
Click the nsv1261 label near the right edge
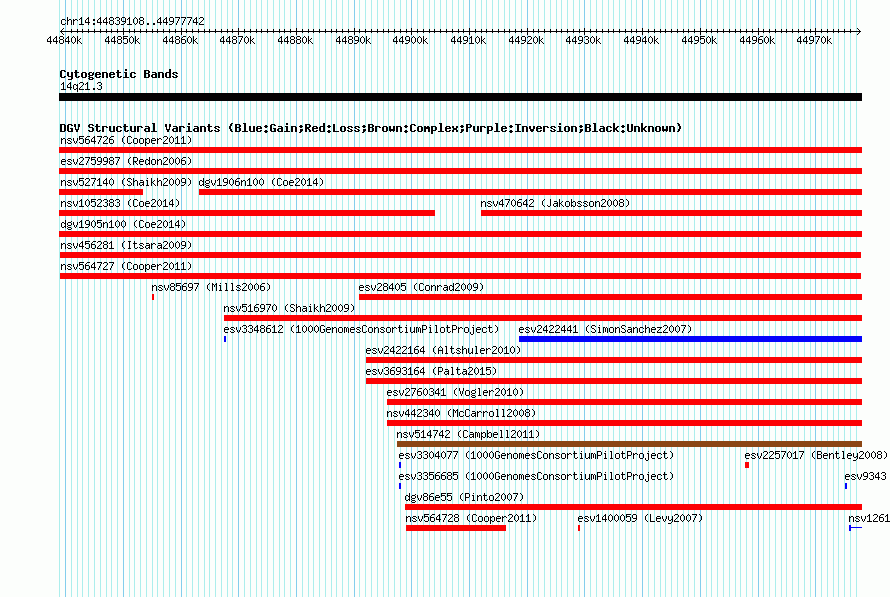869,518
